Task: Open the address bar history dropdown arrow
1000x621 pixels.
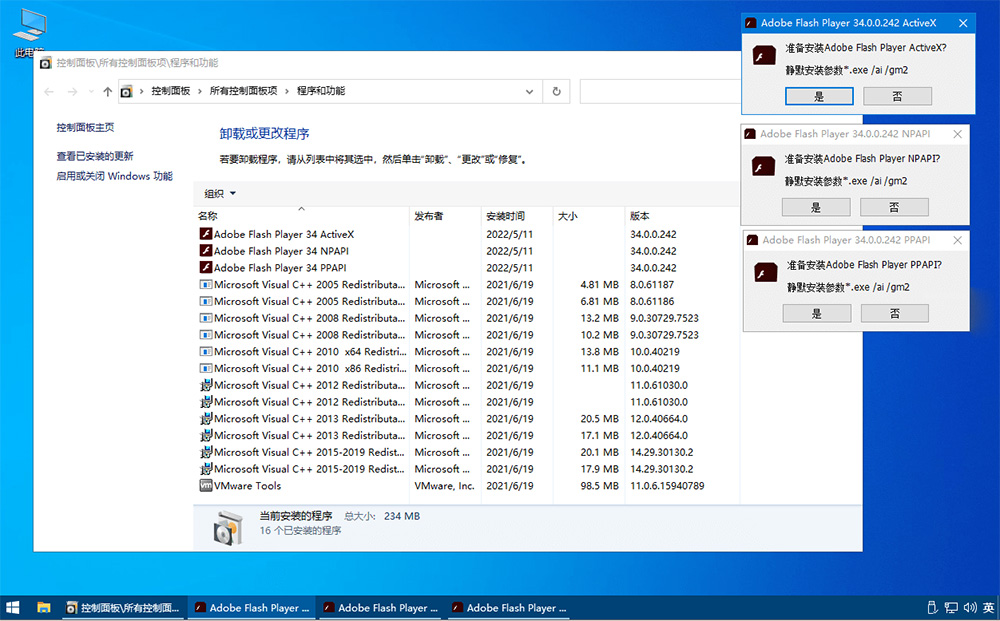Action: pos(529,91)
